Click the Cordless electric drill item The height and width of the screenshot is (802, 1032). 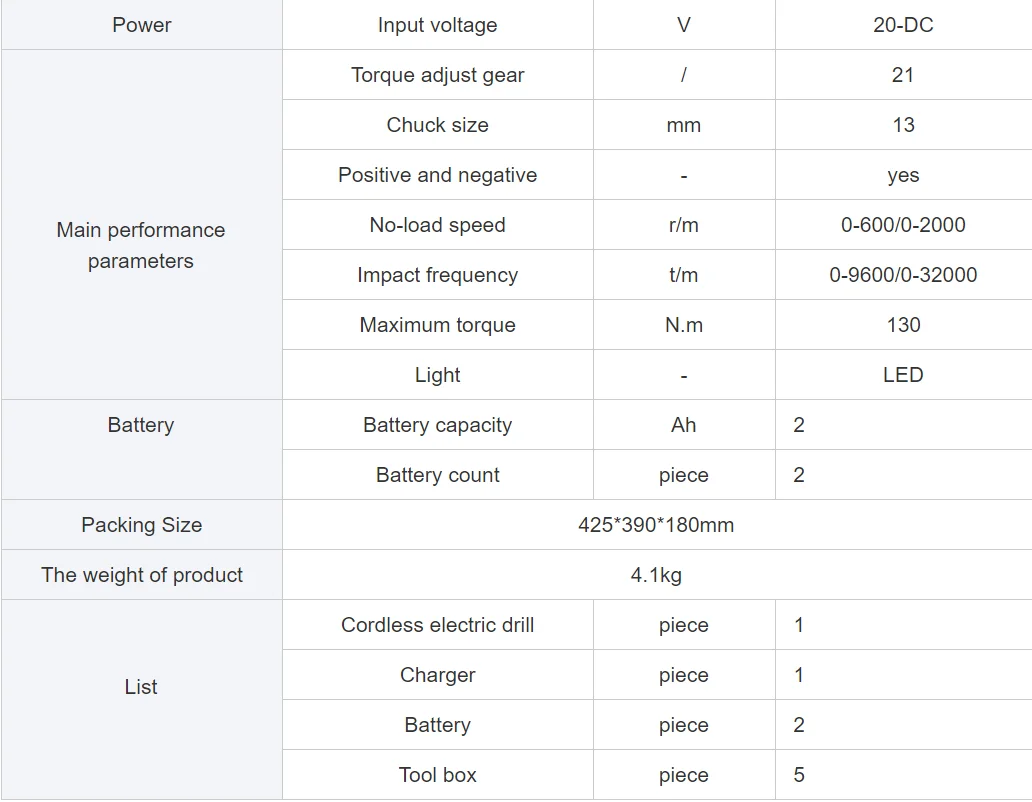[x=437, y=625]
